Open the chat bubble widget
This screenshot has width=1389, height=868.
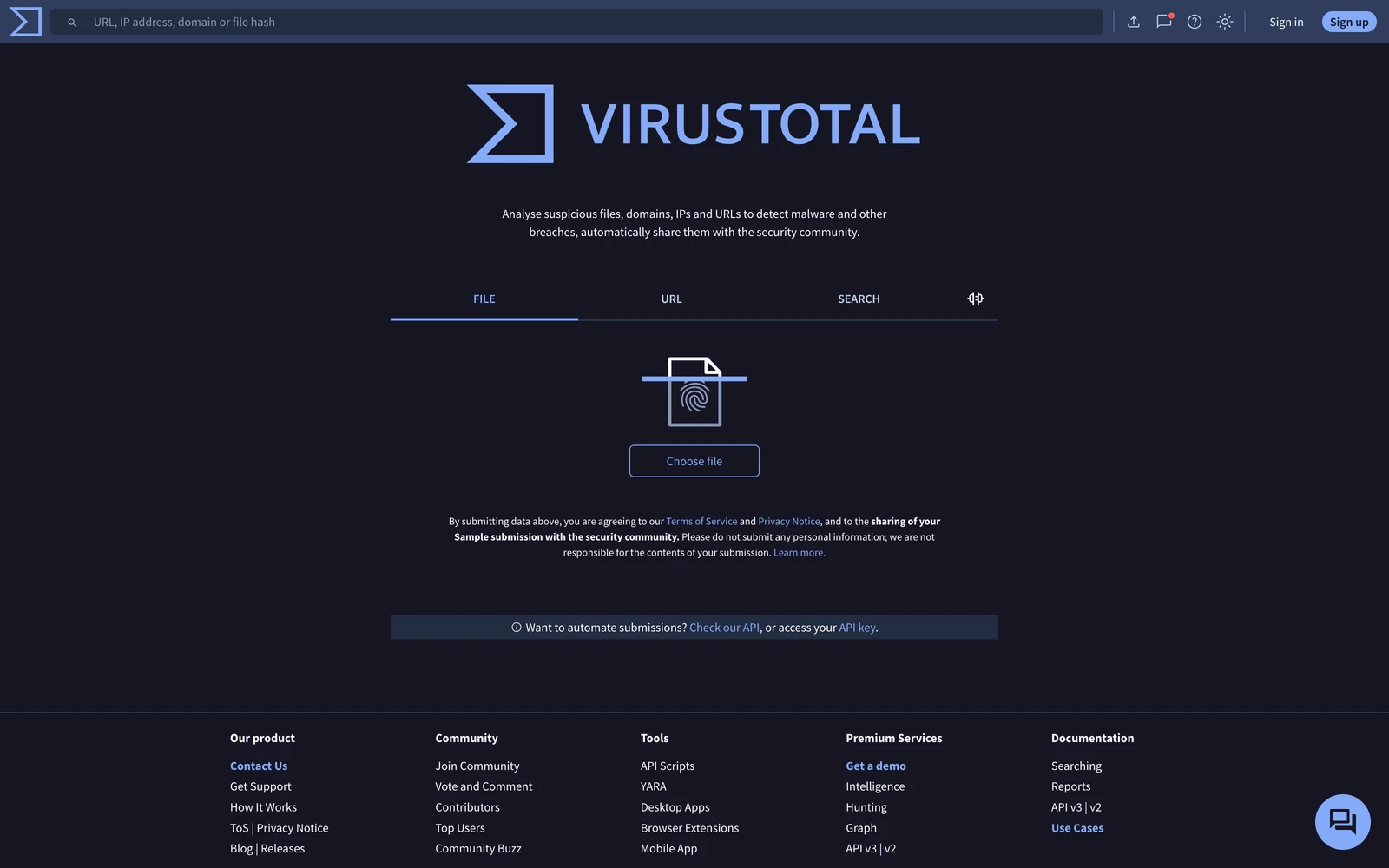click(x=1342, y=821)
